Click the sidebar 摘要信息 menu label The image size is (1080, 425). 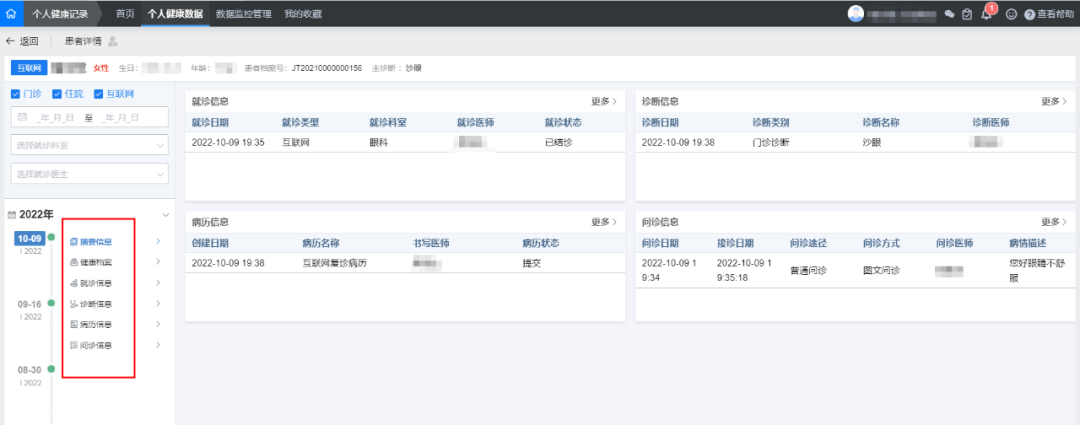click(x=96, y=242)
